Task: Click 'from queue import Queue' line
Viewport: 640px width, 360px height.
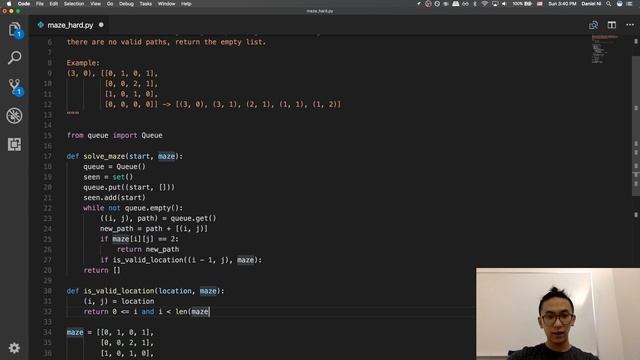Action: click(115, 135)
